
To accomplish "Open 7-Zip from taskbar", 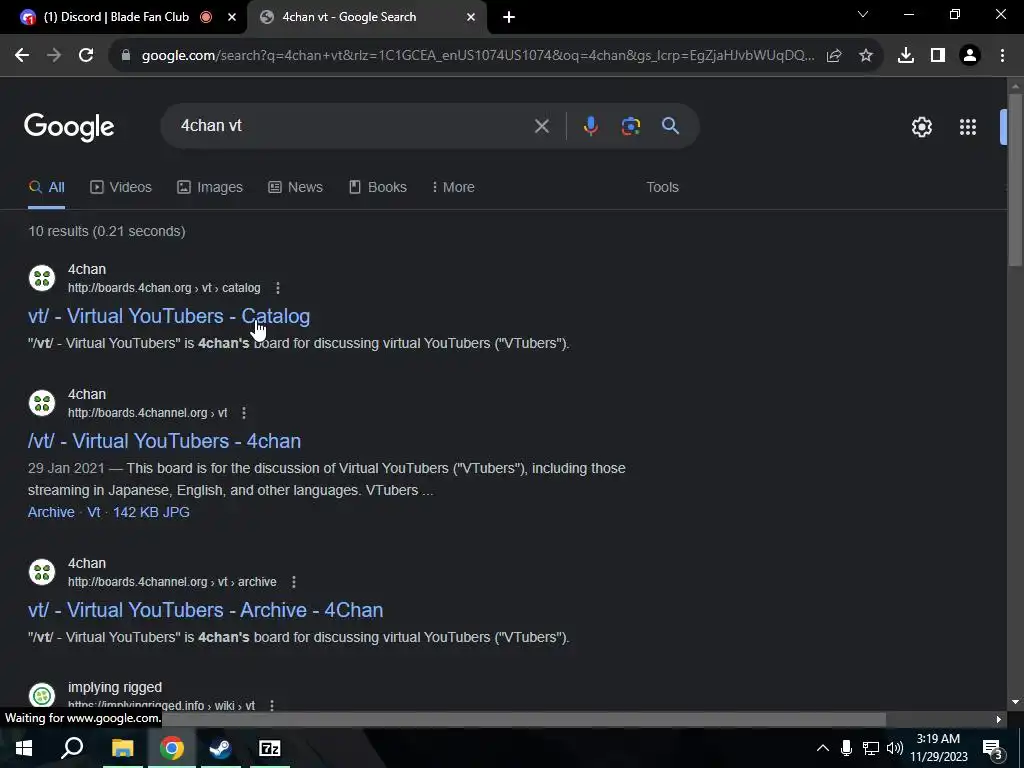I will click(x=270, y=748).
